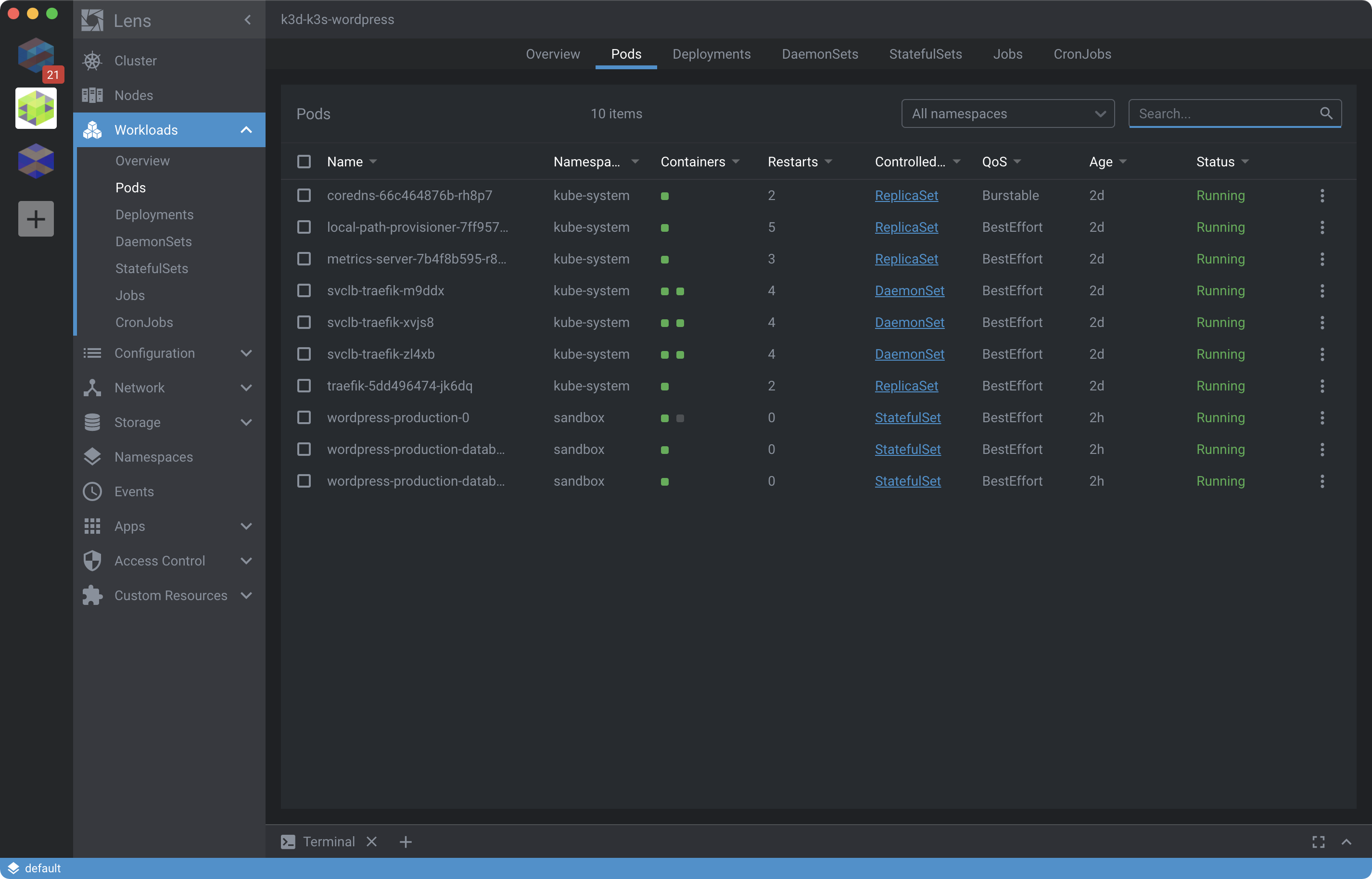Open the Events page
This screenshot has width=1372, height=879.
tap(169, 491)
